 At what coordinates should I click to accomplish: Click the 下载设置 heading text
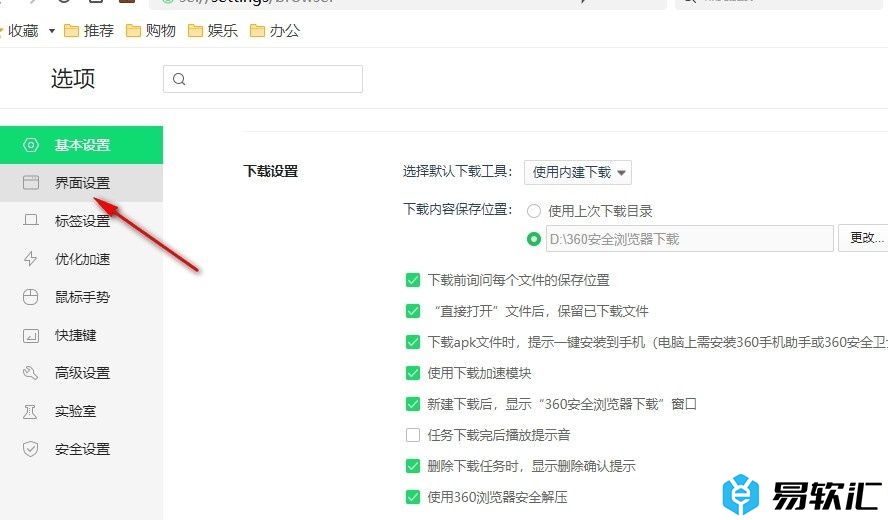click(271, 171)
